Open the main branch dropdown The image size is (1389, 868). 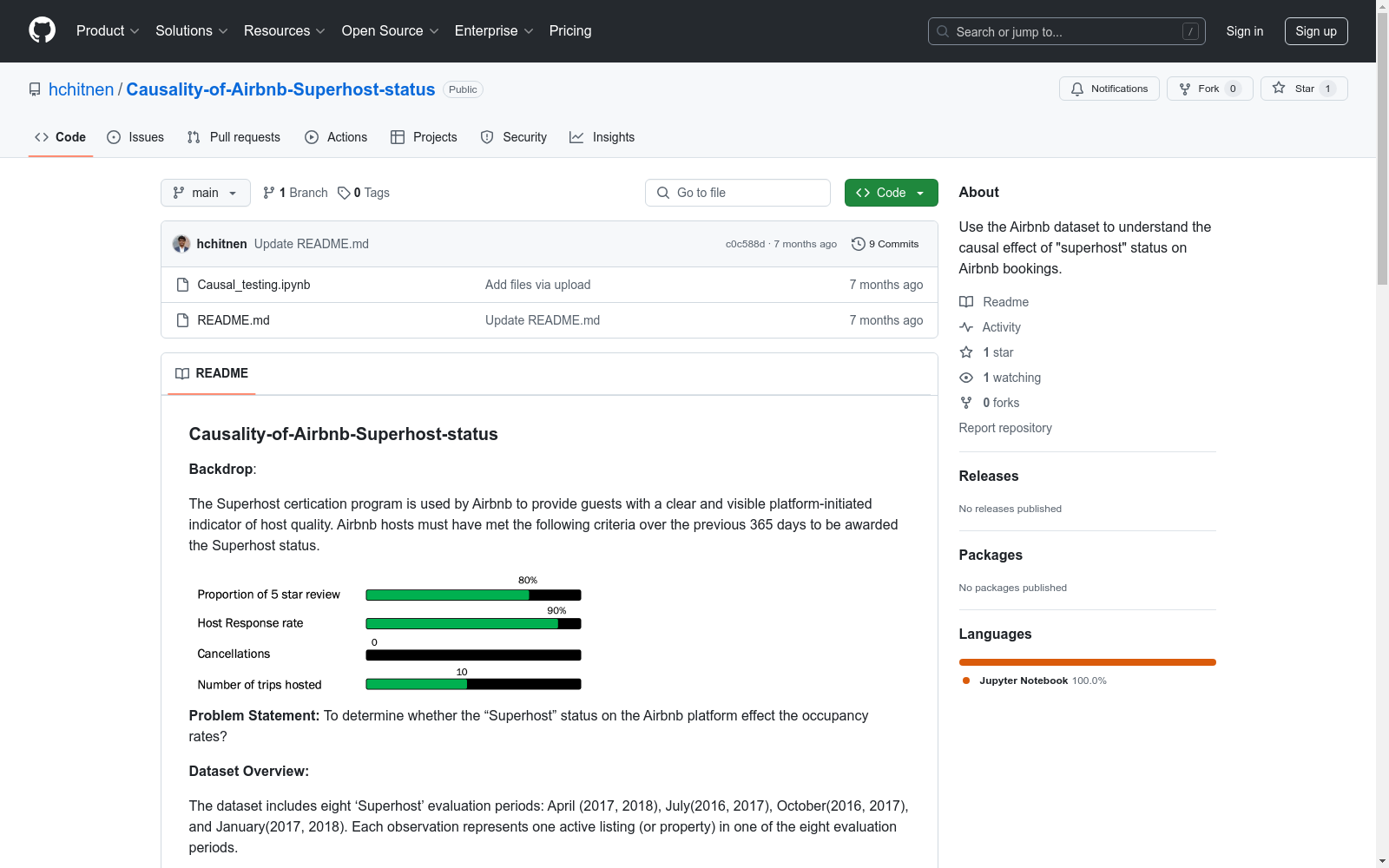(206, 193)
